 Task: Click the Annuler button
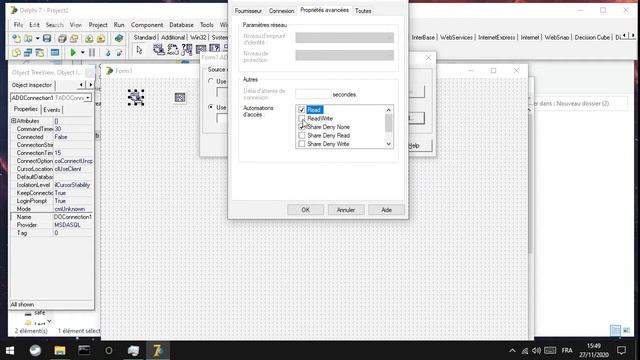(346, 210)
